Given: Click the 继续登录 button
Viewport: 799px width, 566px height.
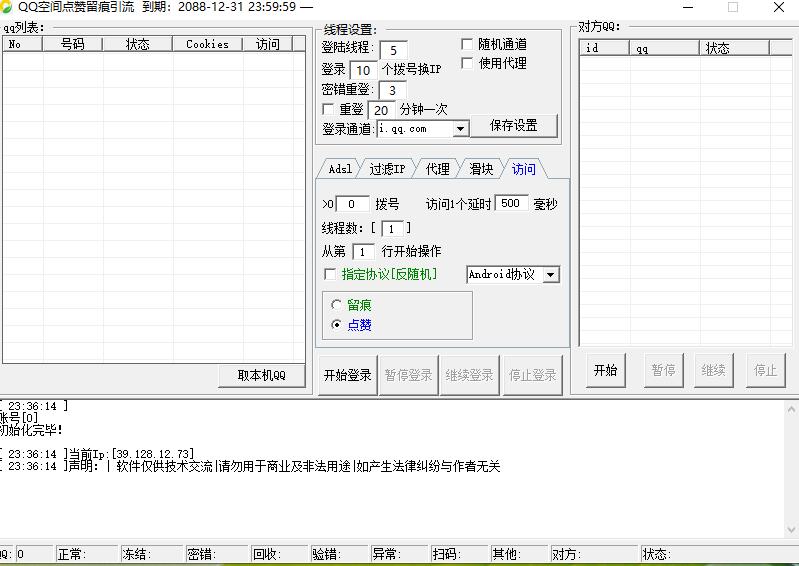Looking at the screenshot, I should pyautogui.click(x=469, y=375).
